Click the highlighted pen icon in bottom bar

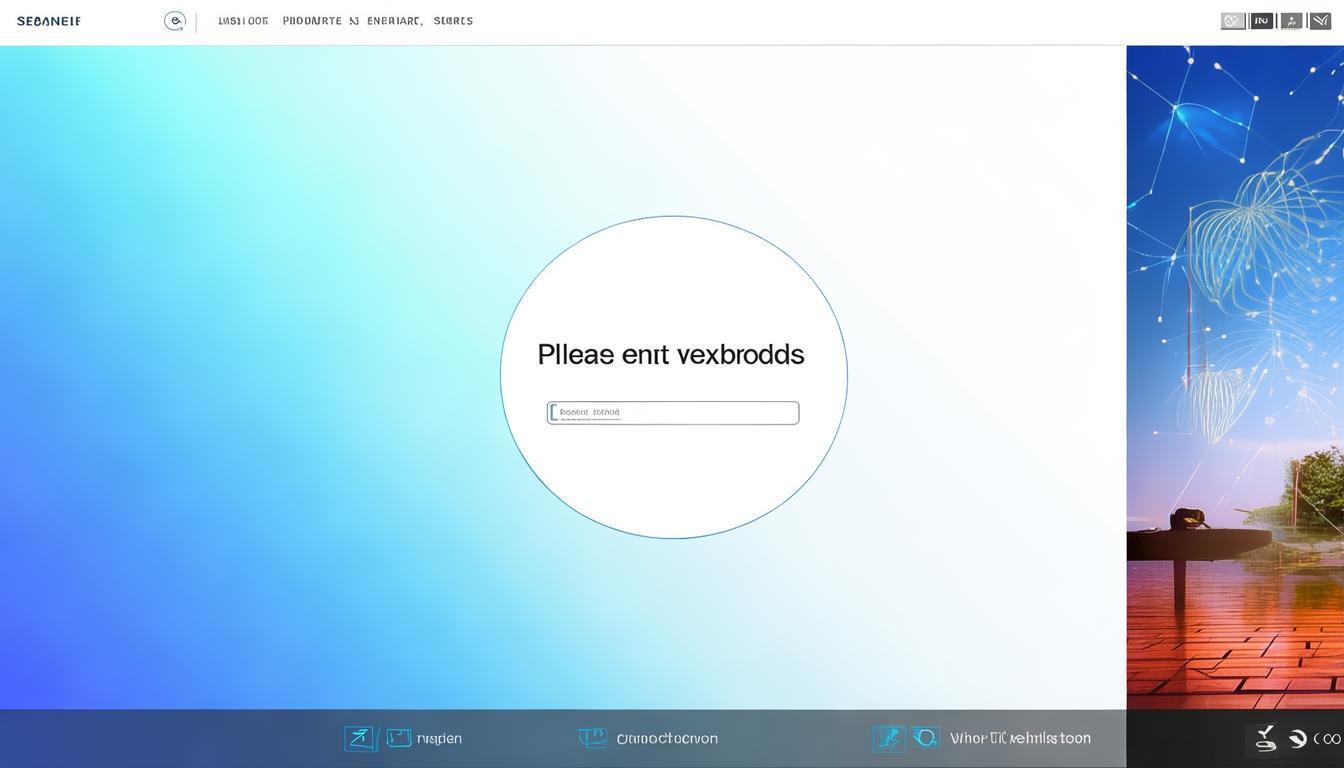(x=888, y=739)
